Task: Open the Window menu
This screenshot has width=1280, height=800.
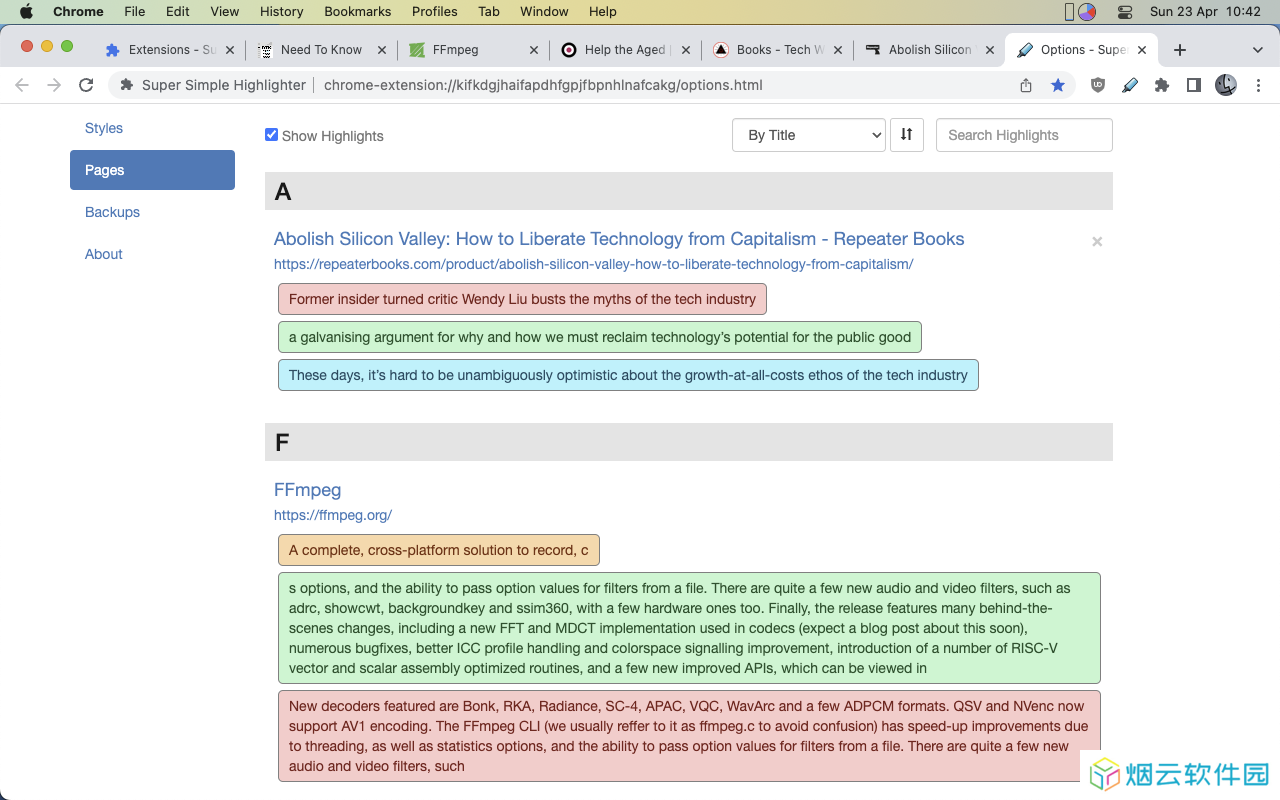Action: click(x=545, y=11)
